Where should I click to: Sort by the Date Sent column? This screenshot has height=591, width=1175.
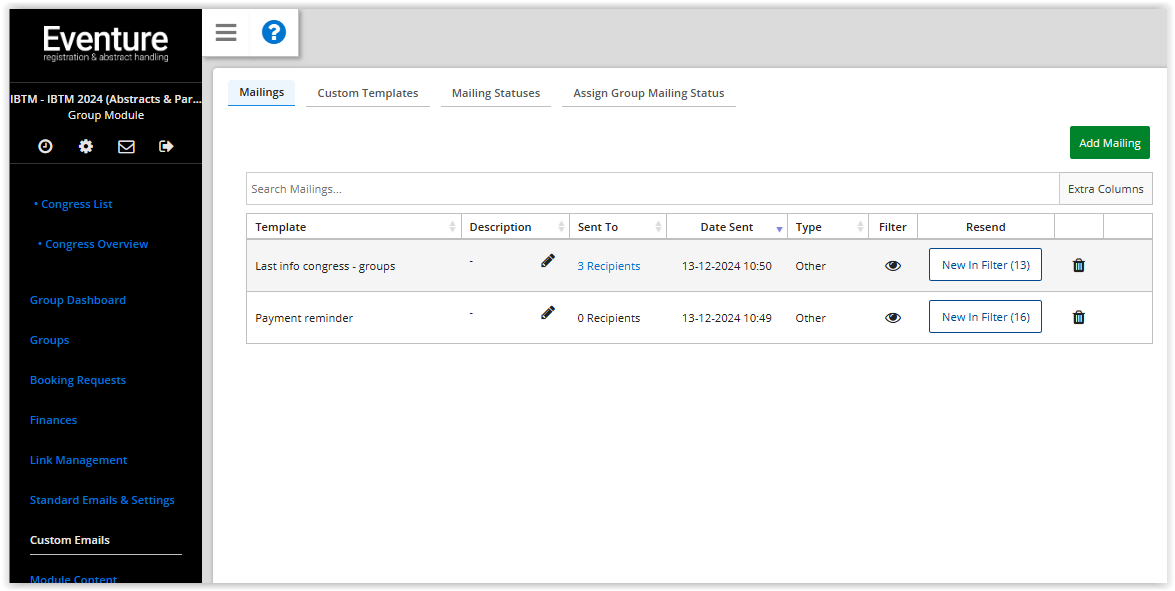727,227
